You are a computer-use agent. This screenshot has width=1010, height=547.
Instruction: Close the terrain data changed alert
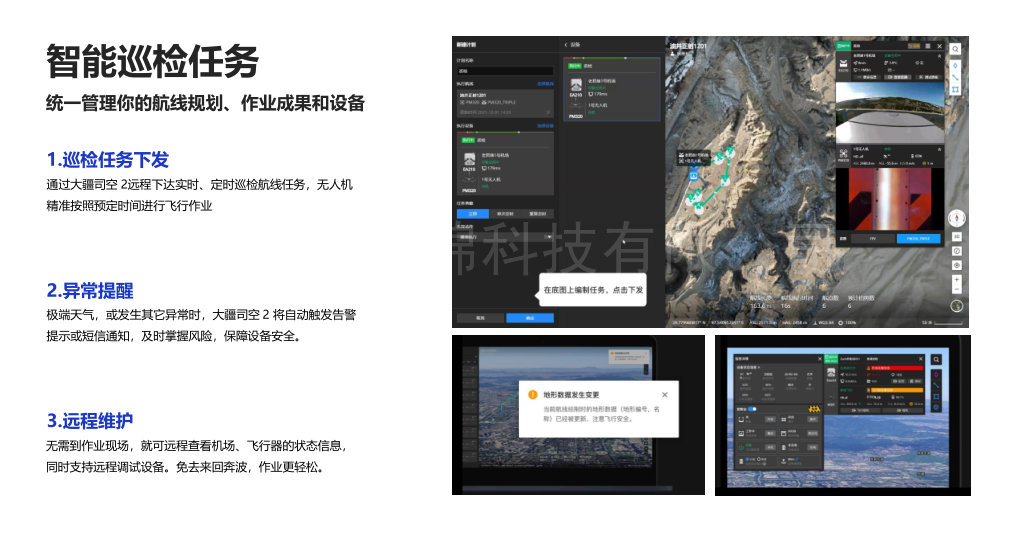pyautogui.click(x=665, y=395)
